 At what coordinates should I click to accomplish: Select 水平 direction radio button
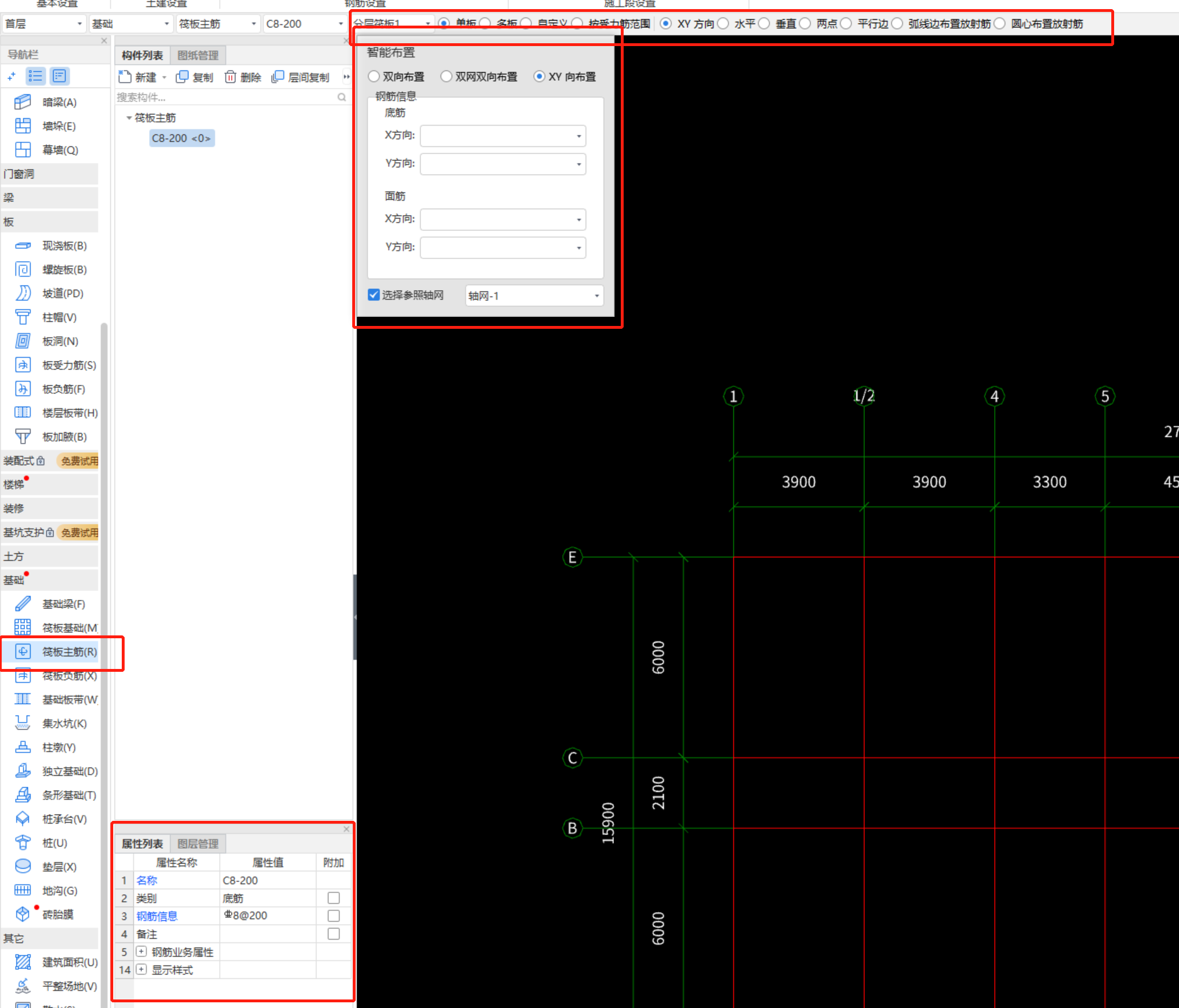723,24
